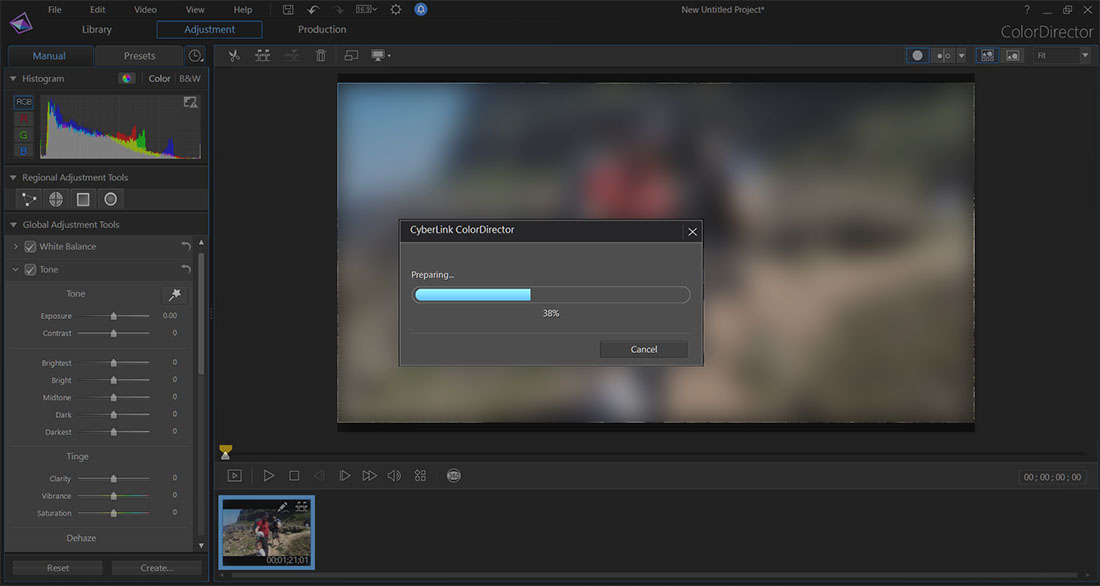The height and width of the screenshot is (586, 1100).
Task: Delete the clip with trash icon
Action: (321, 55)
